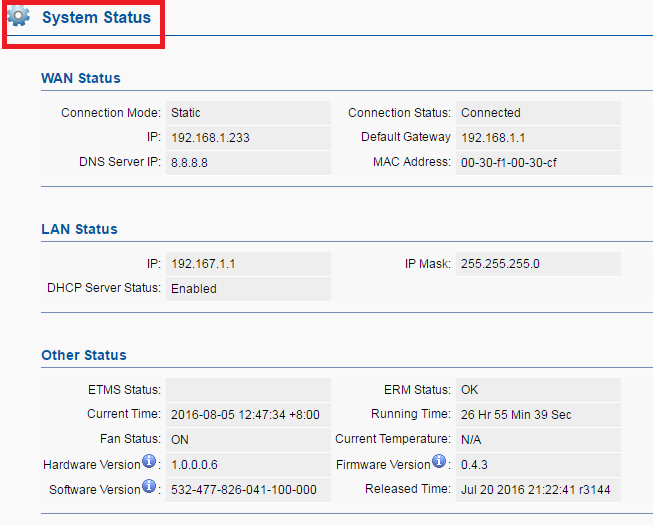Click the Software Version label
653x525 pixels.
coord(95,490)
